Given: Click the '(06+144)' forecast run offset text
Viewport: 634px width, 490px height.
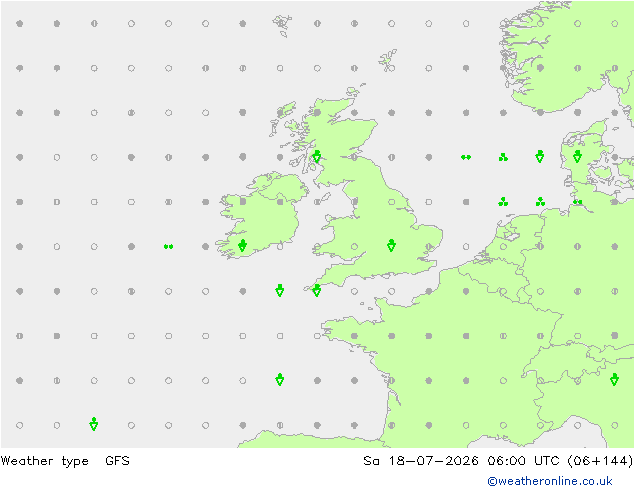Looking at the screenshot, I should pos(601,461).
